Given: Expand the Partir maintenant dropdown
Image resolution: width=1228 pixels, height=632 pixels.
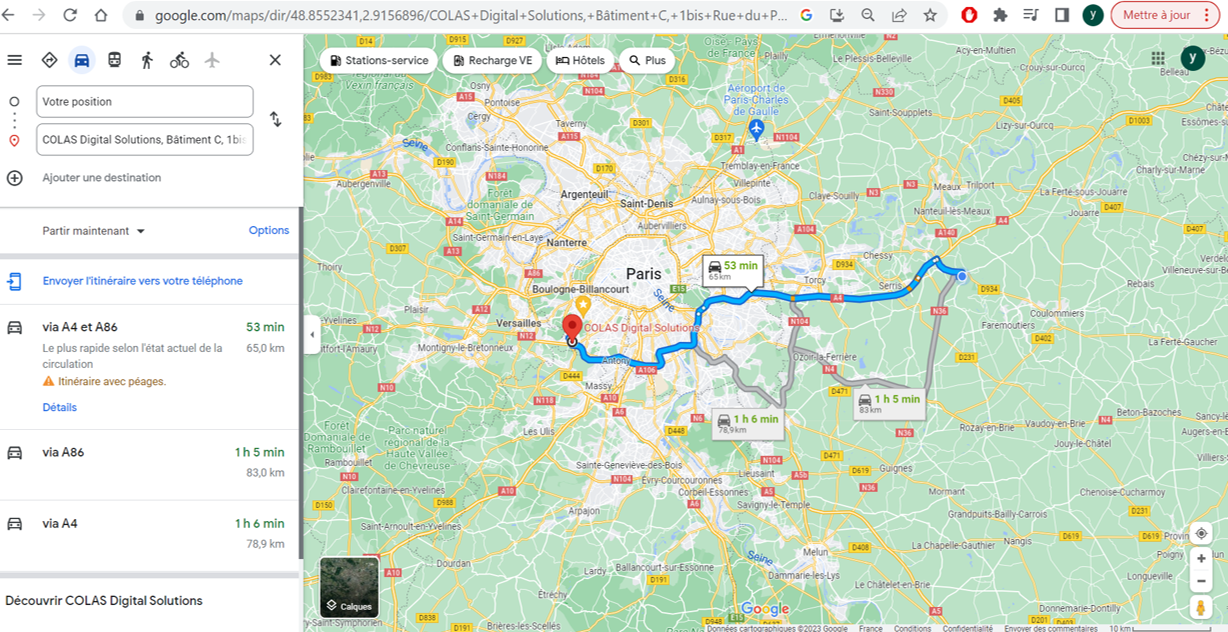Looking at the screenshot, I should pos(94,231).
